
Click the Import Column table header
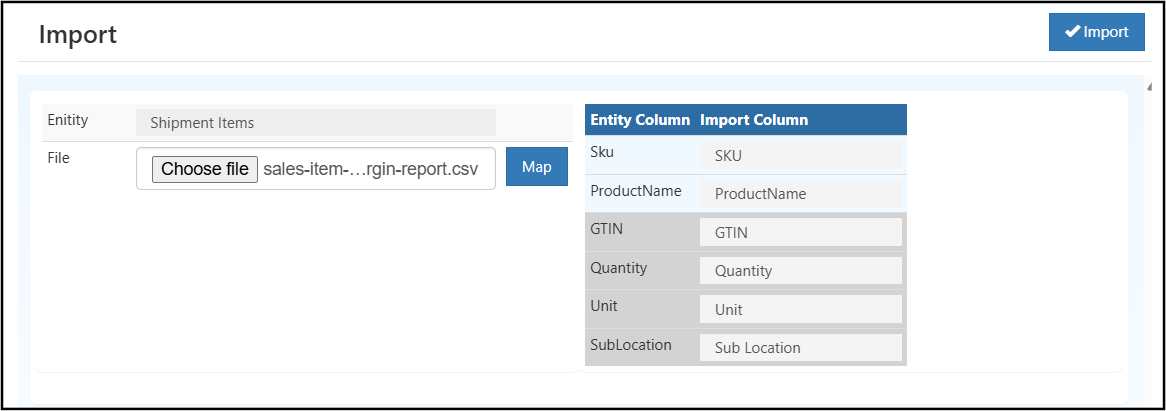754,120
